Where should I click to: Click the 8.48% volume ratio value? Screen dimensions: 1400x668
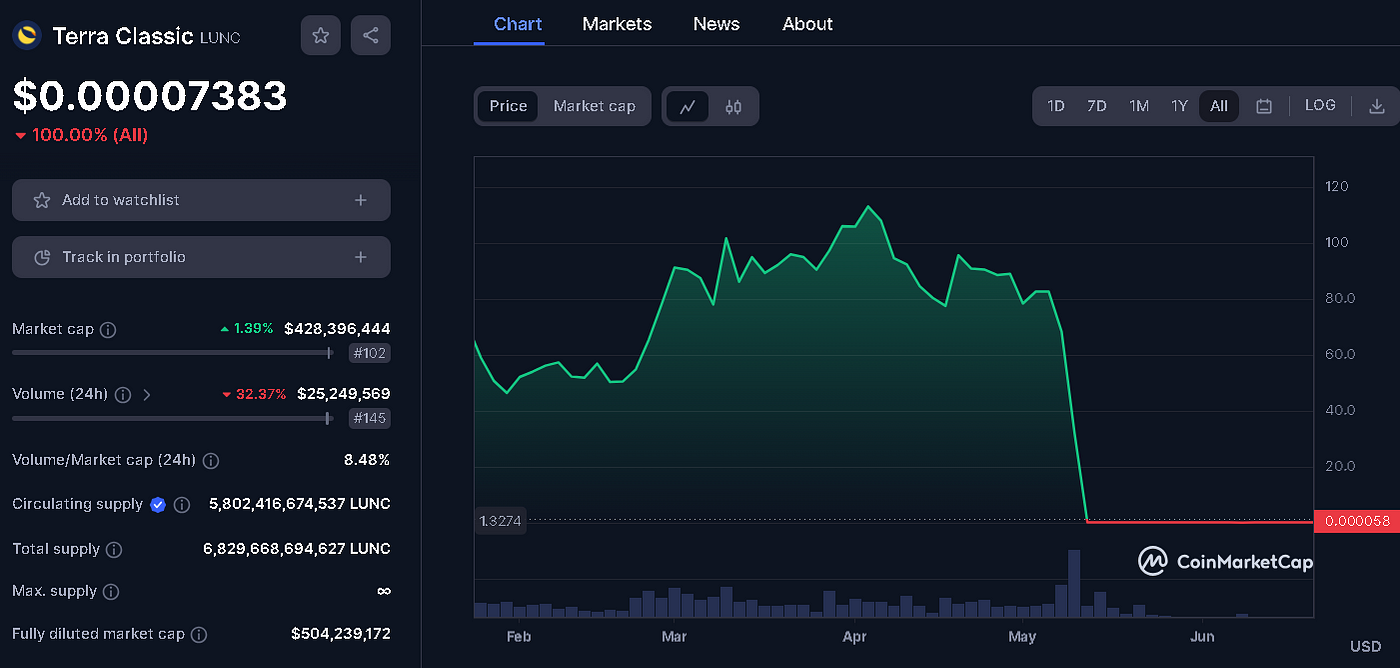[x=367, y=461]
